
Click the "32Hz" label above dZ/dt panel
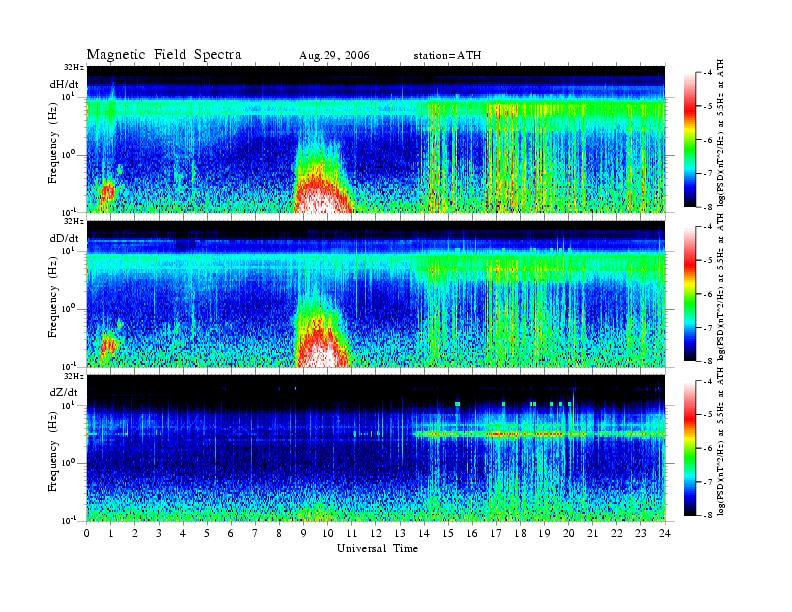74,376
